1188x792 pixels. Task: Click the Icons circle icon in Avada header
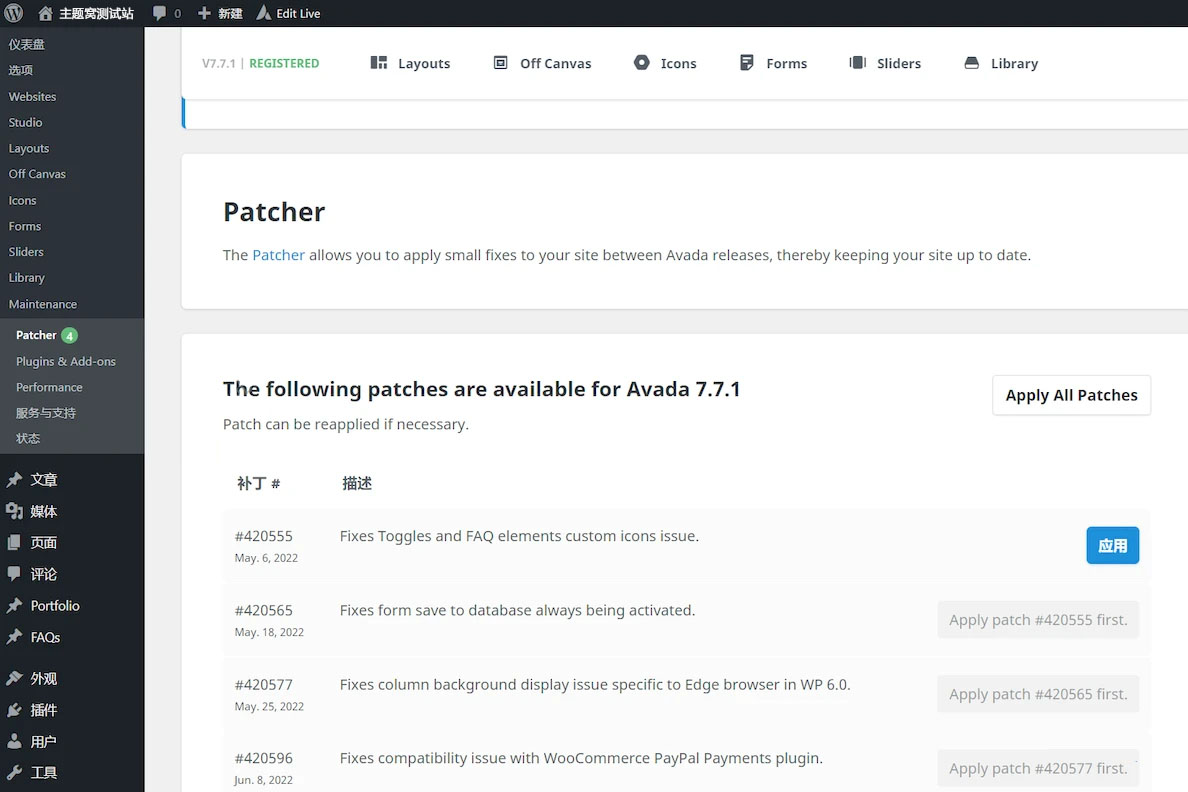[642, 63]
